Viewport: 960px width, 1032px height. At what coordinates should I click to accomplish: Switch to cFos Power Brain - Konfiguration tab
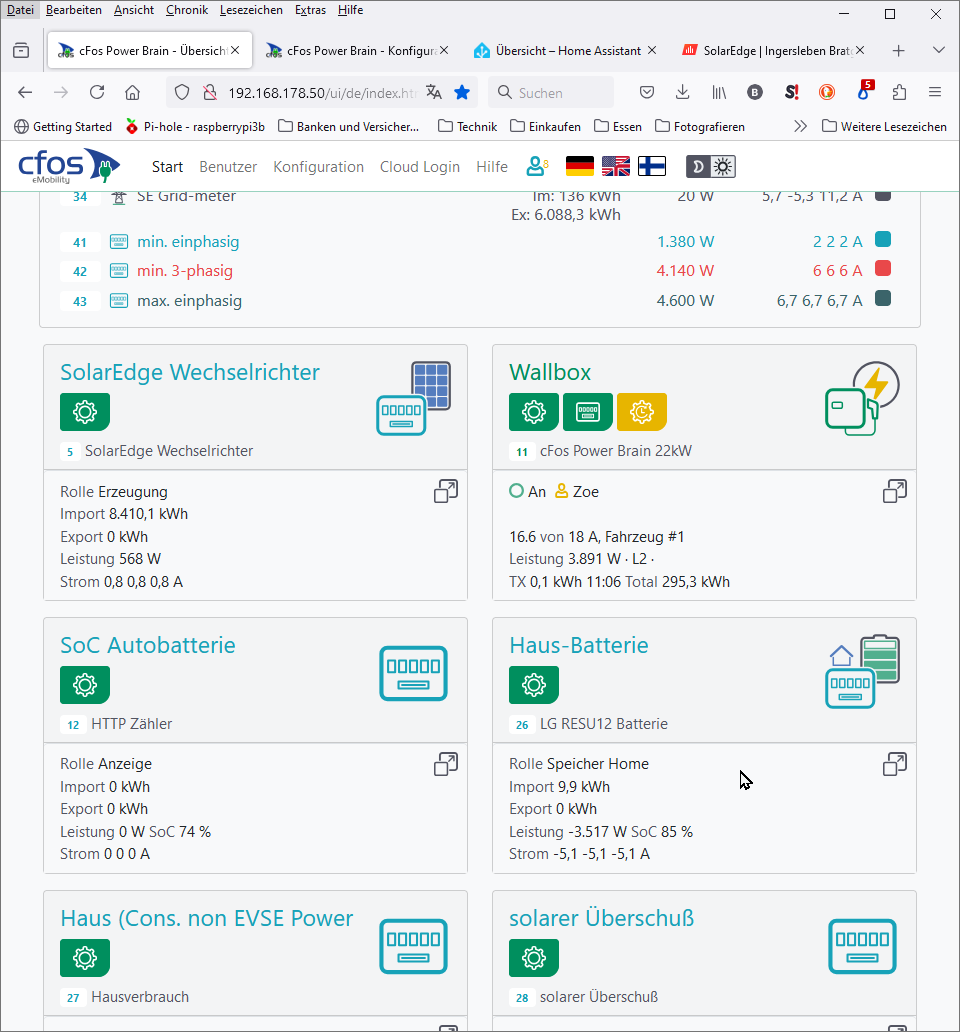357,51
